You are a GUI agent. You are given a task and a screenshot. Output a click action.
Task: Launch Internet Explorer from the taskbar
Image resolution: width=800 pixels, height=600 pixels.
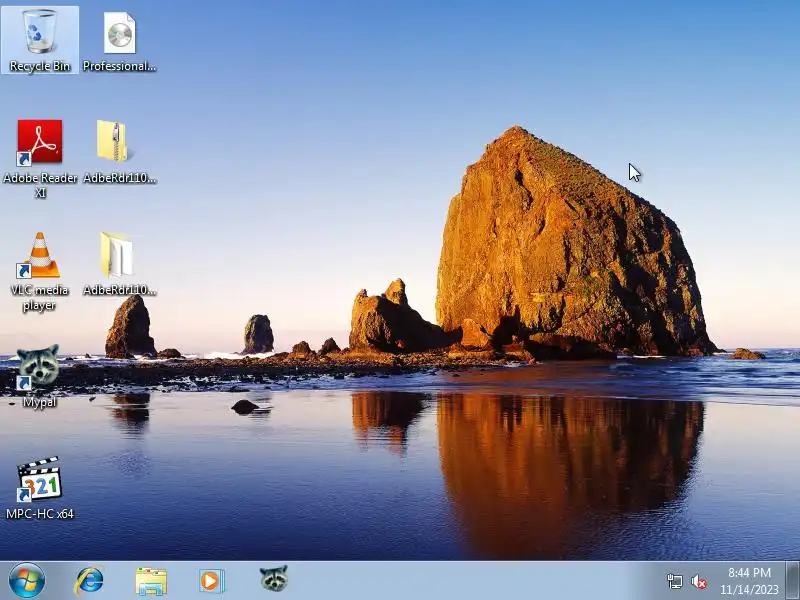click(90, 581)
